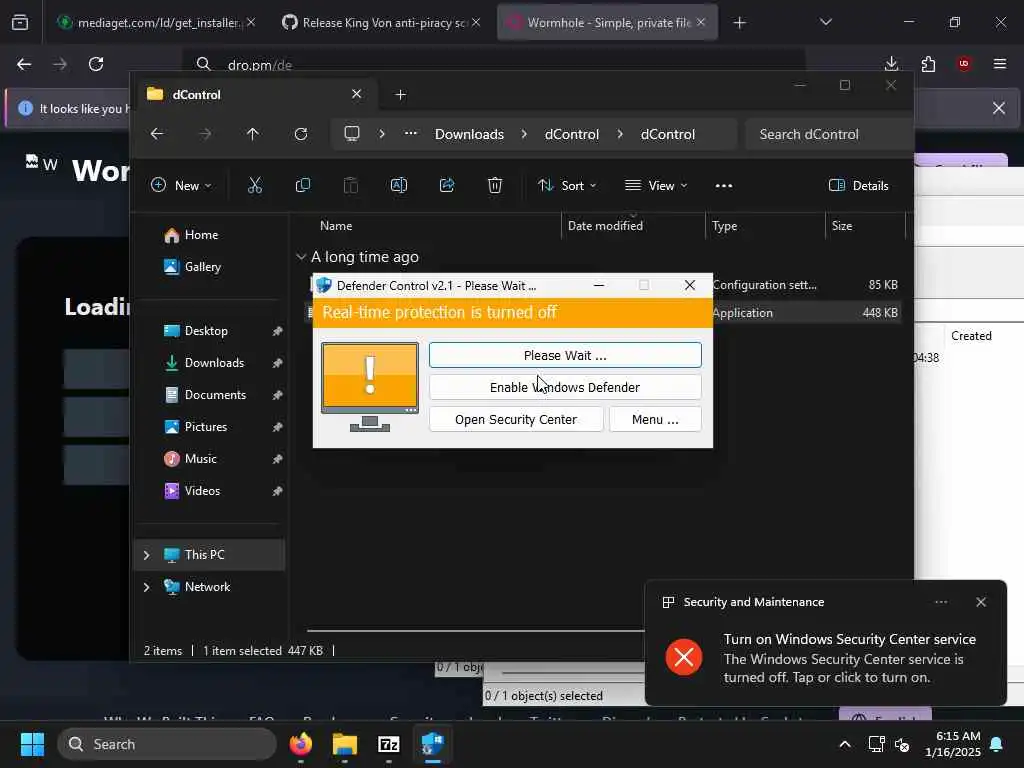Show hidden system tray icons

coord(844,744)
